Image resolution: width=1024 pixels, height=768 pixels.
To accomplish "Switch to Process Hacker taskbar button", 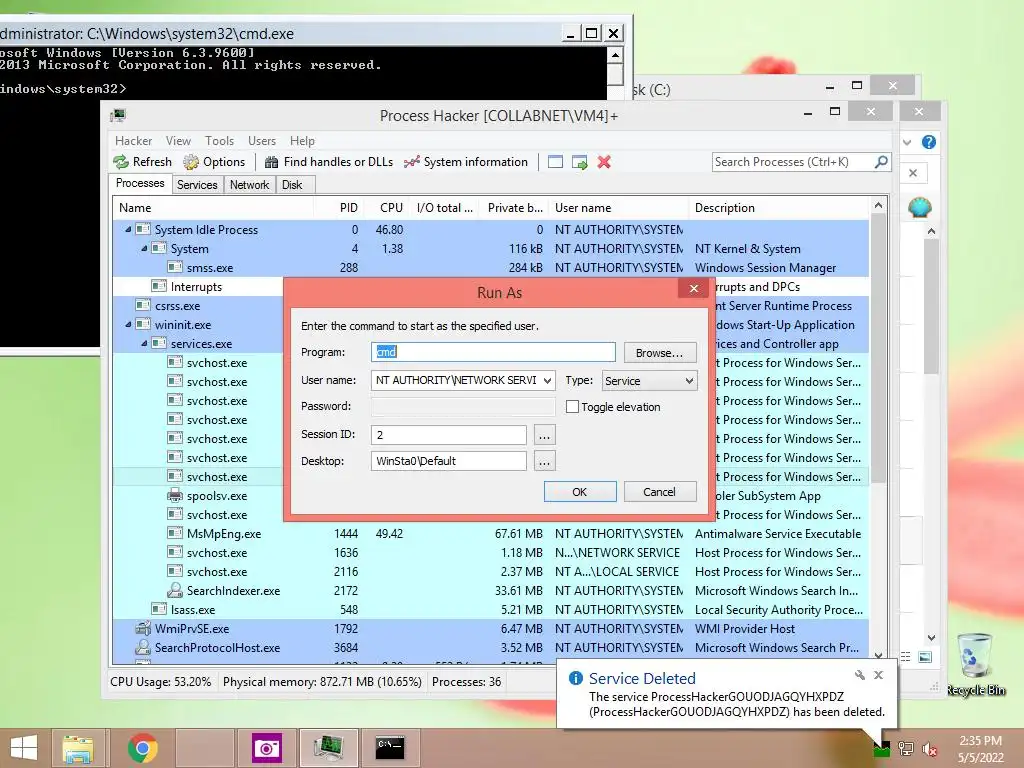I will click(x=328, y=748).
